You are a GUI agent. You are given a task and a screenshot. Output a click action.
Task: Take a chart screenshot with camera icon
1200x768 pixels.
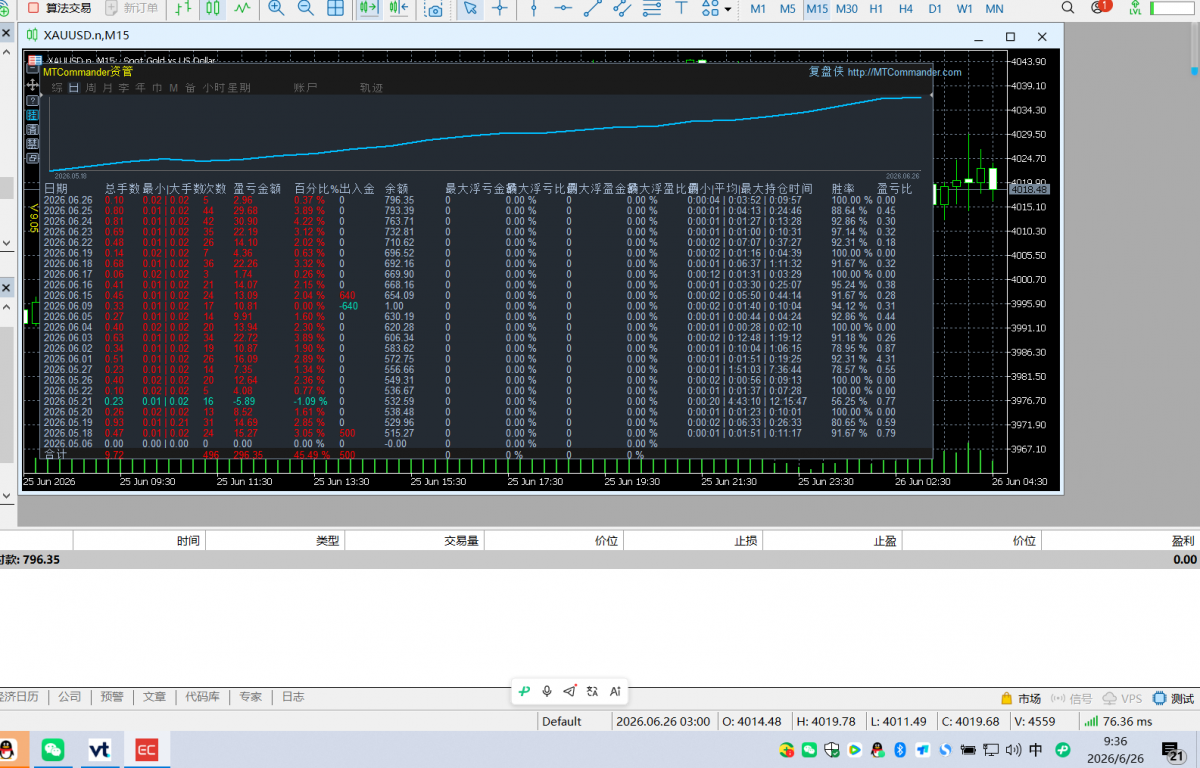pos(434,8)
